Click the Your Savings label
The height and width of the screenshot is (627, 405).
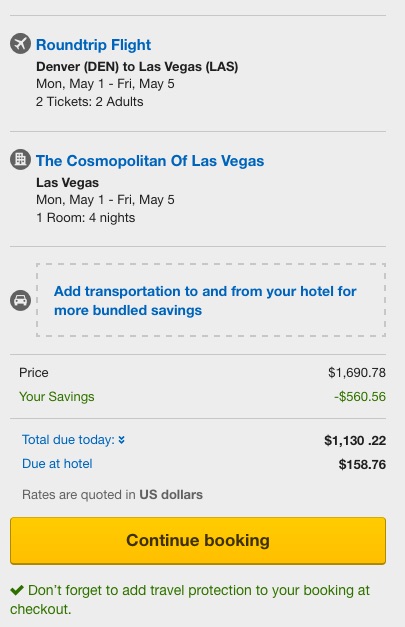pos(57,397)
